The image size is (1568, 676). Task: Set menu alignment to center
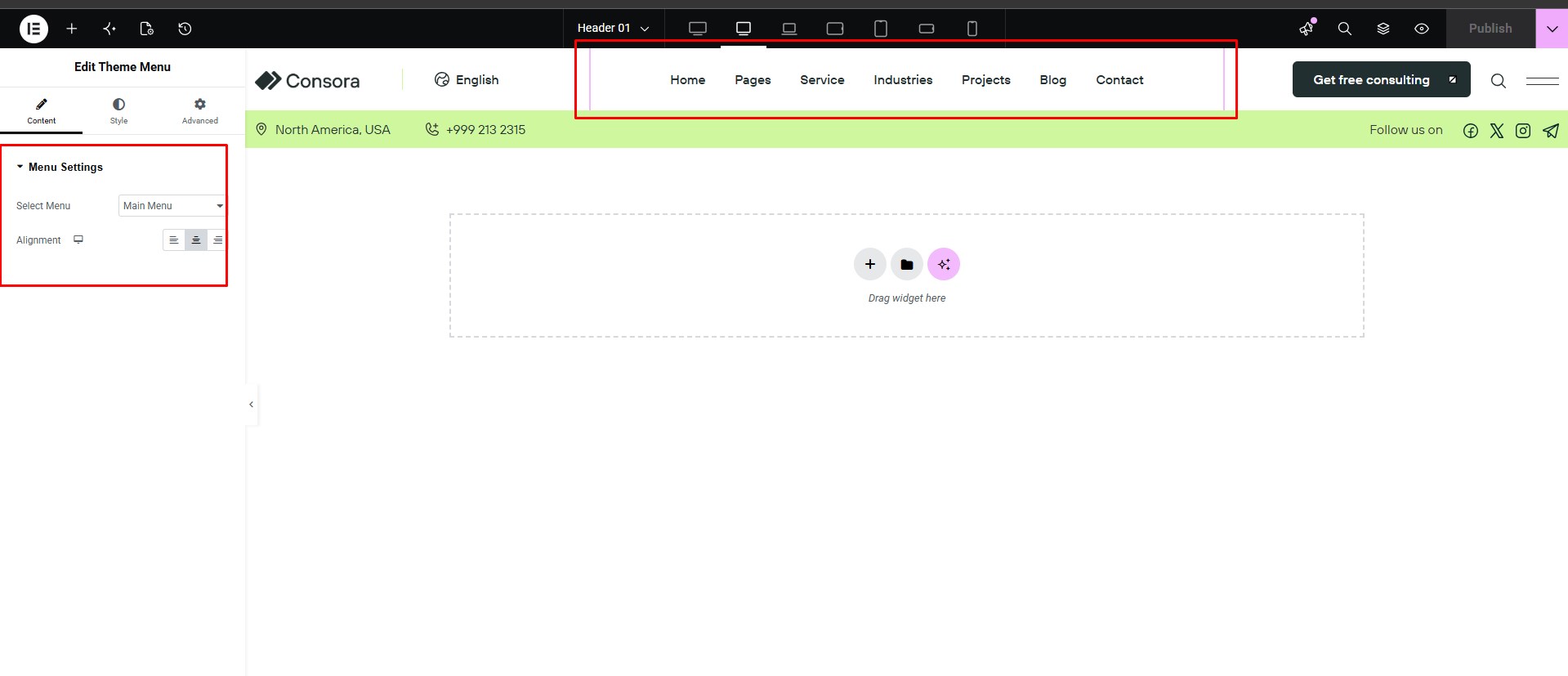(196, 240)
